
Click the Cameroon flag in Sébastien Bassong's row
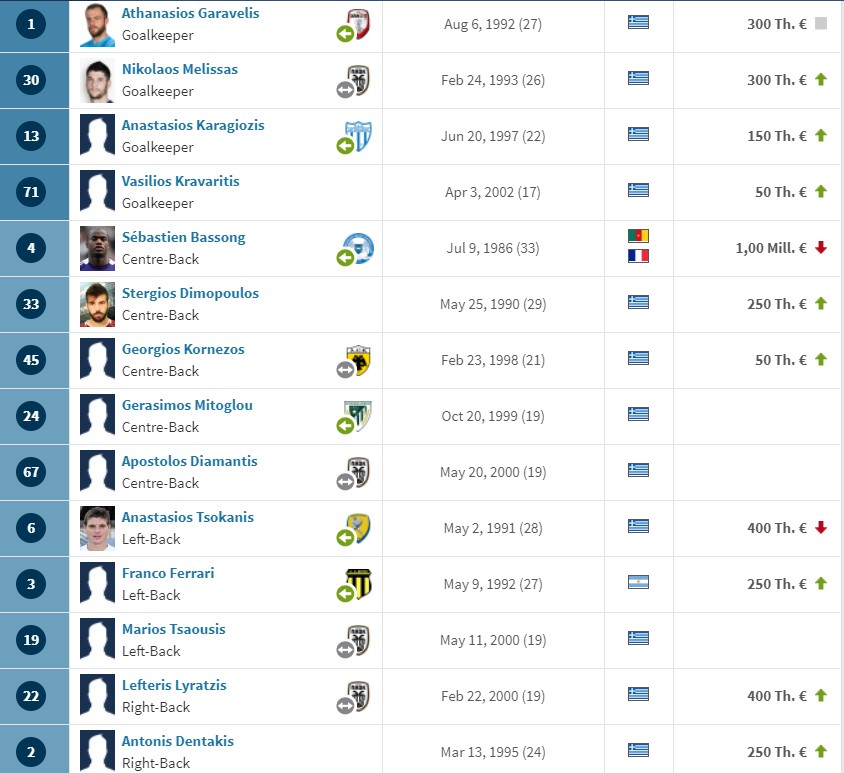click(x=638, y=236)
